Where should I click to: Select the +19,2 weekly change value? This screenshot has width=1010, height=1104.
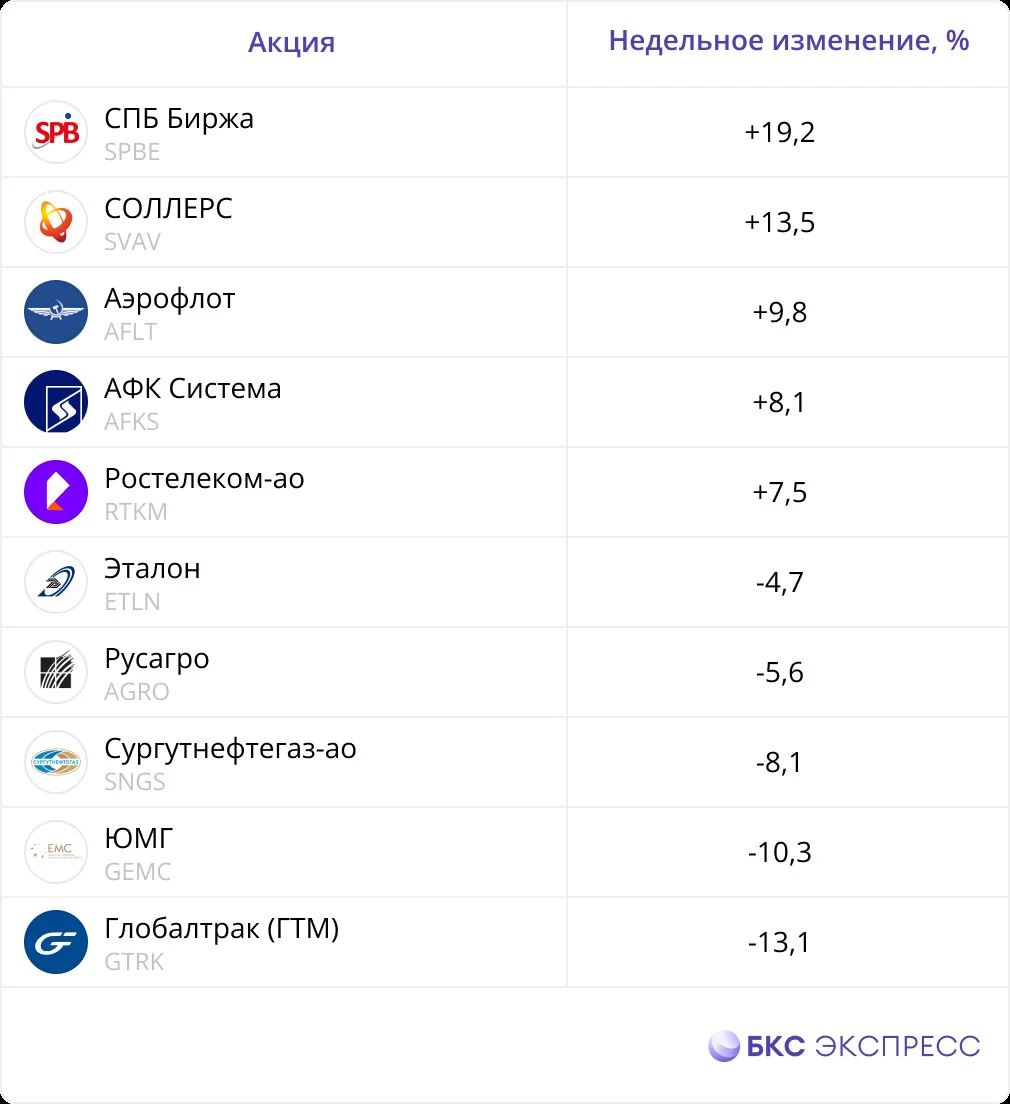click(x=780, y=132)
